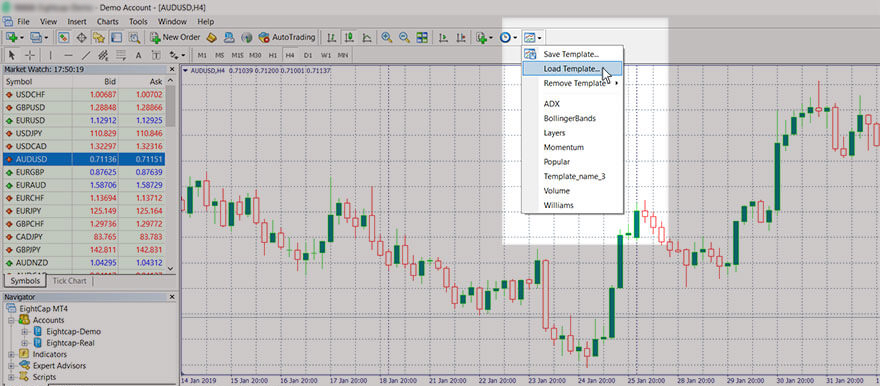
Task: Switch timeframe to M1
Action: click(202, 55)
